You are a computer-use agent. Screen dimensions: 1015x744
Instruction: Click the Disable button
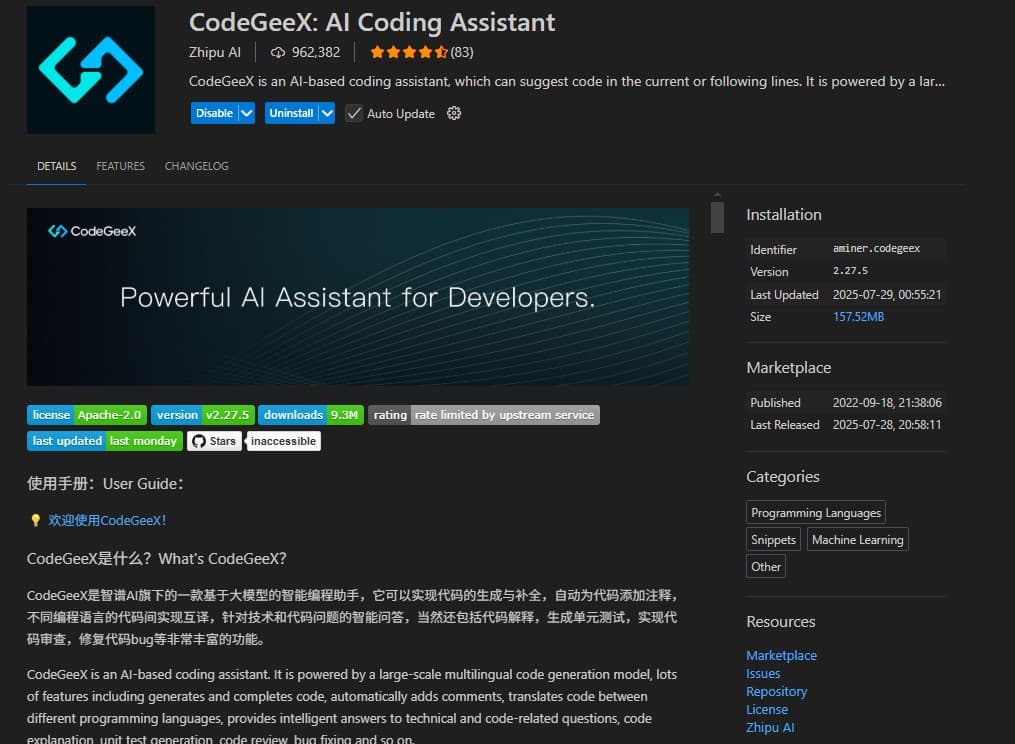(x=214, y=113)
